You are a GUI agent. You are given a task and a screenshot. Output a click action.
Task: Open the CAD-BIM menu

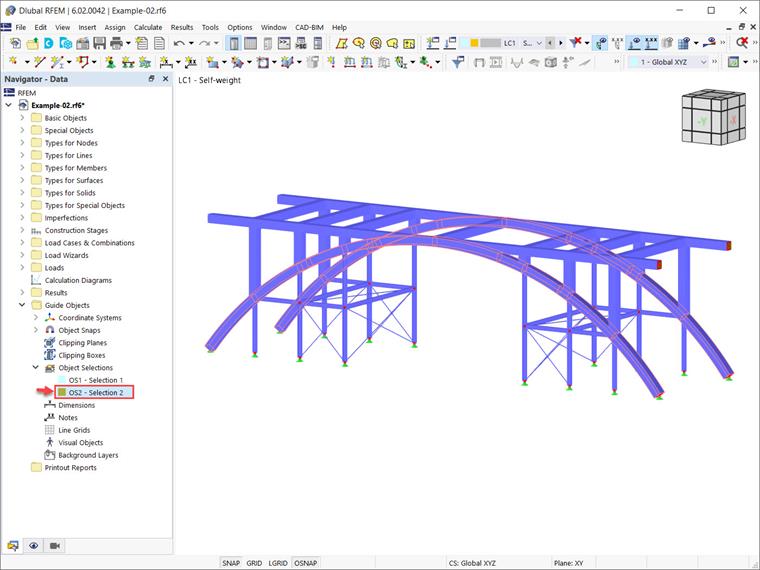(x=309, y=27)
